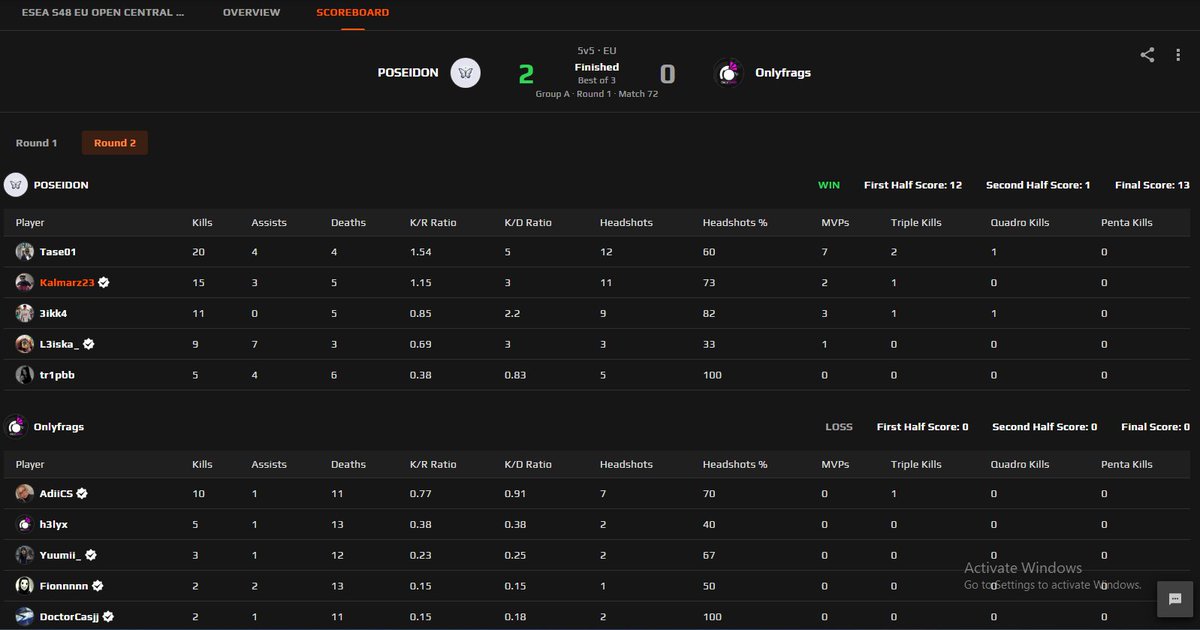
Task: Open ESEA S48 EU Open Central tab
Action: tap(103, 13)
